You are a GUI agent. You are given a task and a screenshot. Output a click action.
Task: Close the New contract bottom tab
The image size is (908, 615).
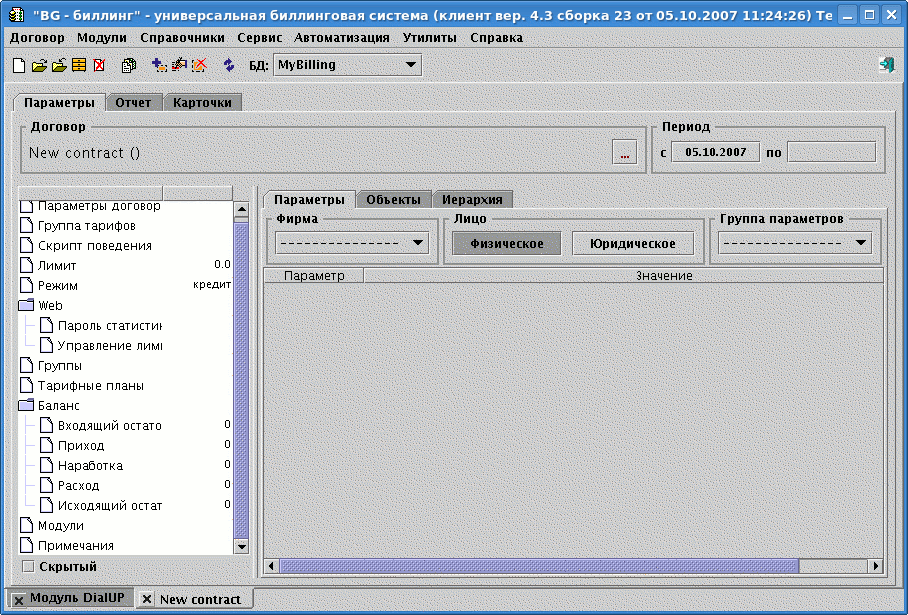[x=147, y=599]
